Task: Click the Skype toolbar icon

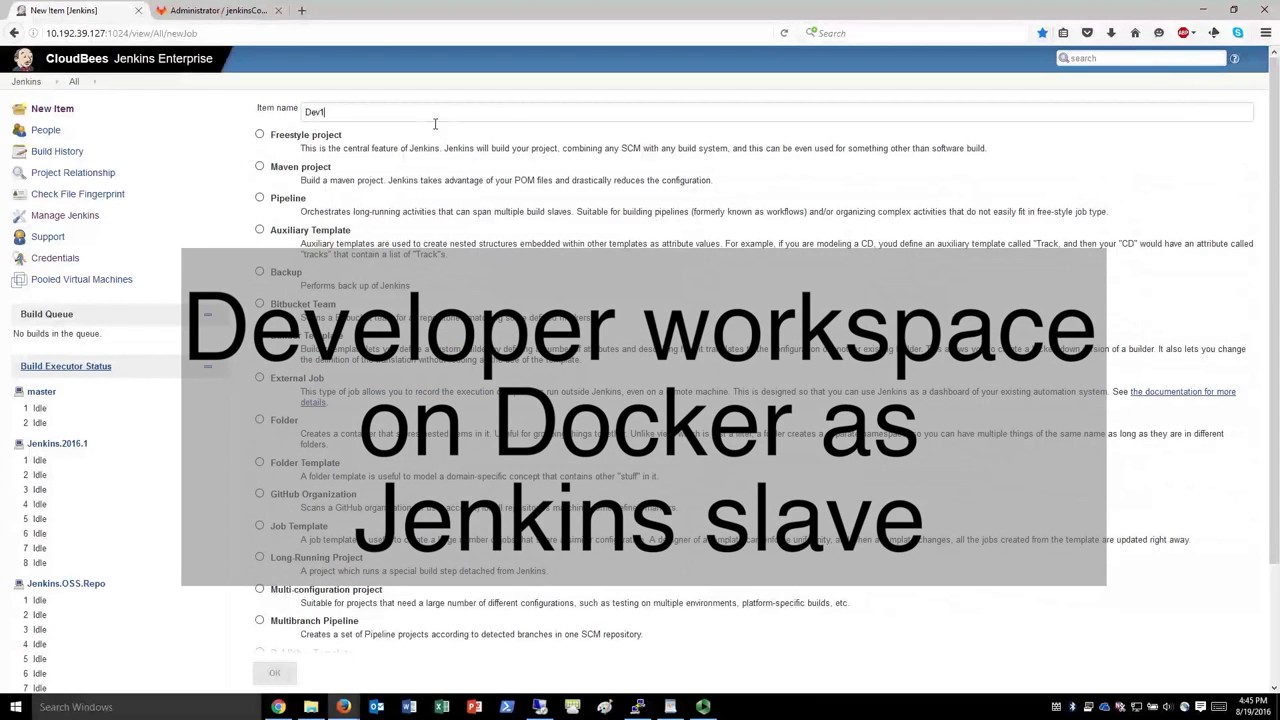Action: [x=1238, y=33]
